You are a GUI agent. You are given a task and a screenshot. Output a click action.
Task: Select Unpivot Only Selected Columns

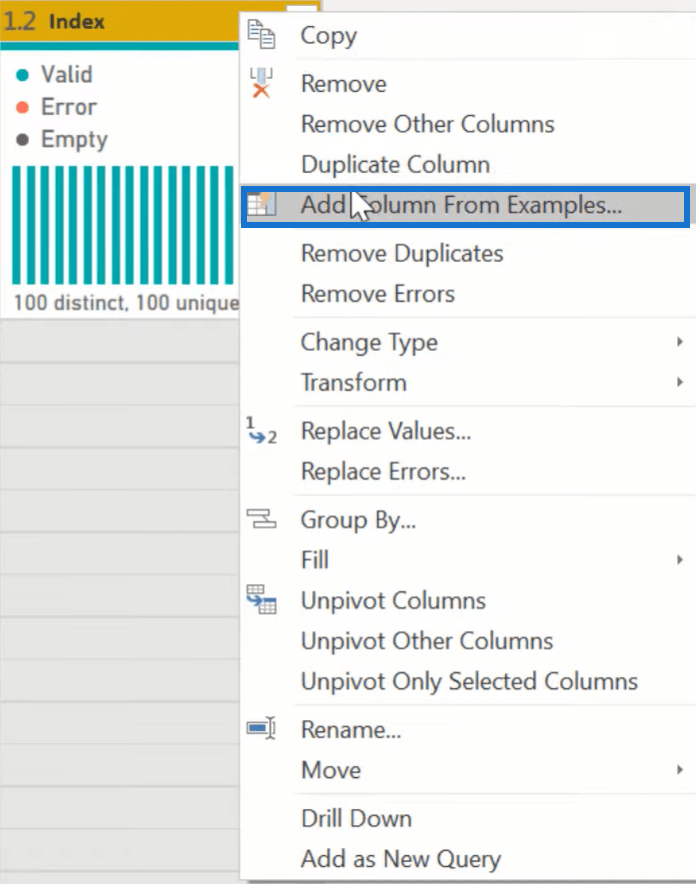pos(469,681)
